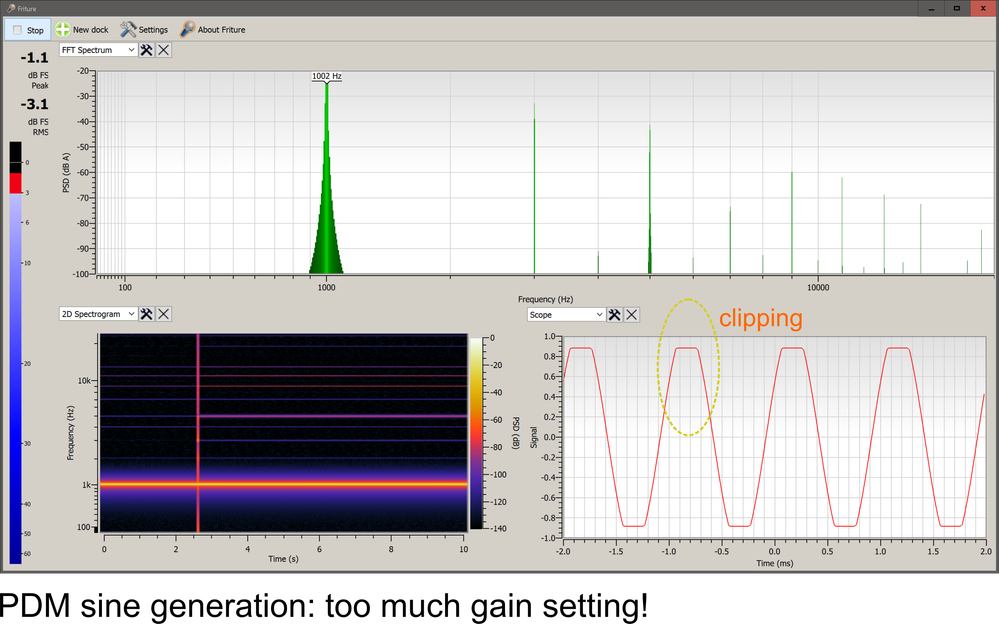999x624 pixels.
Task: Close the 2D Spectrogram dock
Action: [x=164, y=314]
